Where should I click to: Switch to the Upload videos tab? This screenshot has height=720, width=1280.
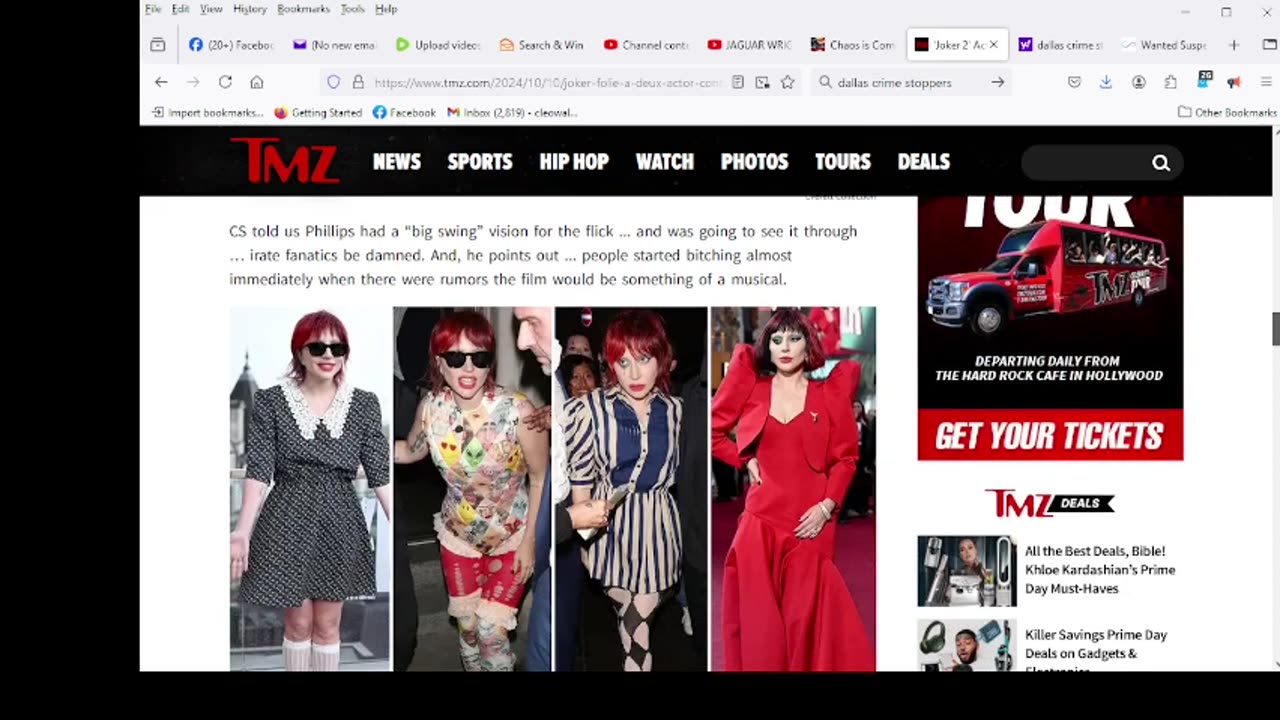pos(437,45)
